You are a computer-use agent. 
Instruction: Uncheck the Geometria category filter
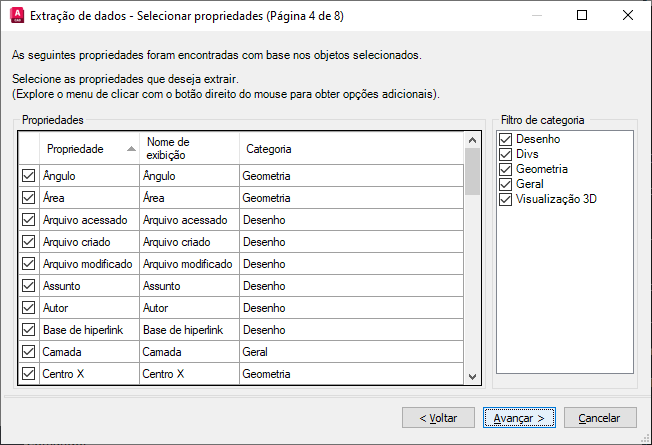coord(506,169)
